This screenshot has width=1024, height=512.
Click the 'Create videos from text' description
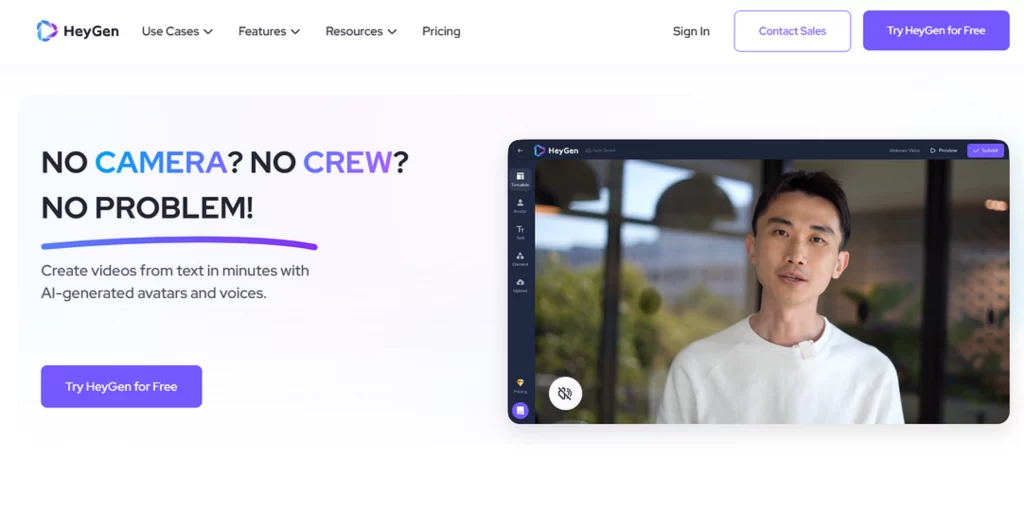coord(175,281)
